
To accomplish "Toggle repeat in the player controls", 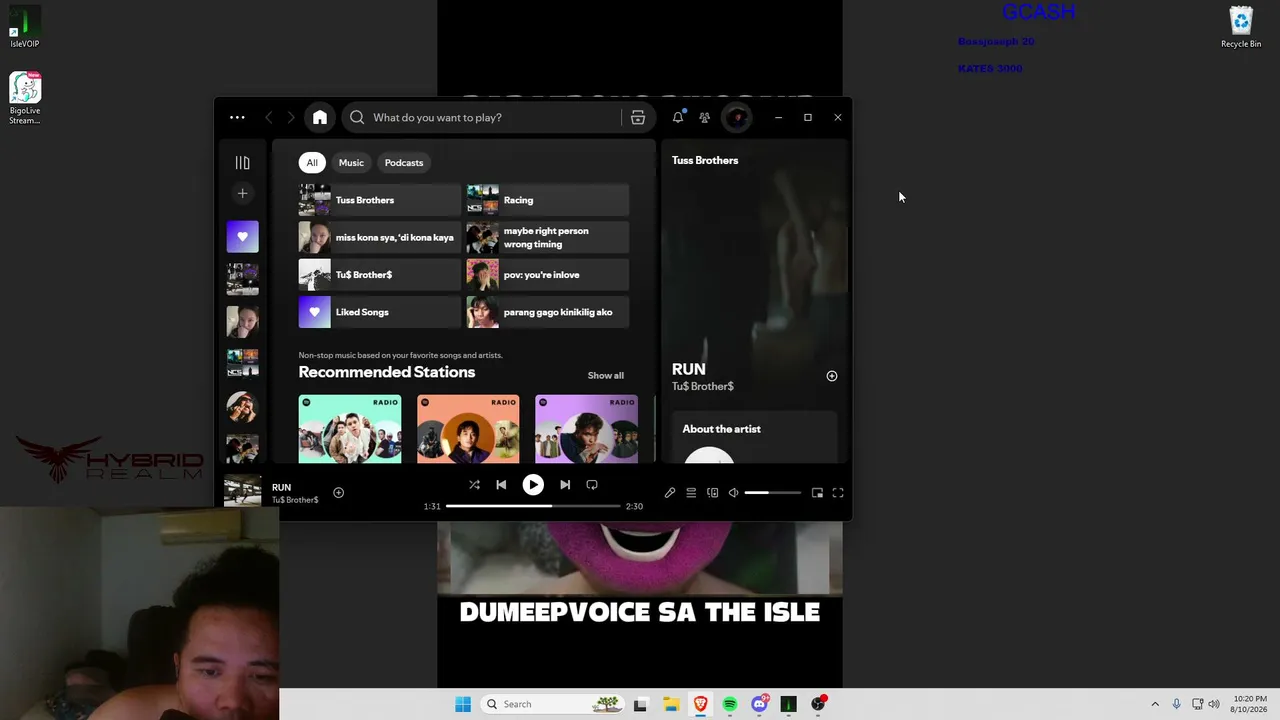I will pyautogui.click(x=592, y=485).
